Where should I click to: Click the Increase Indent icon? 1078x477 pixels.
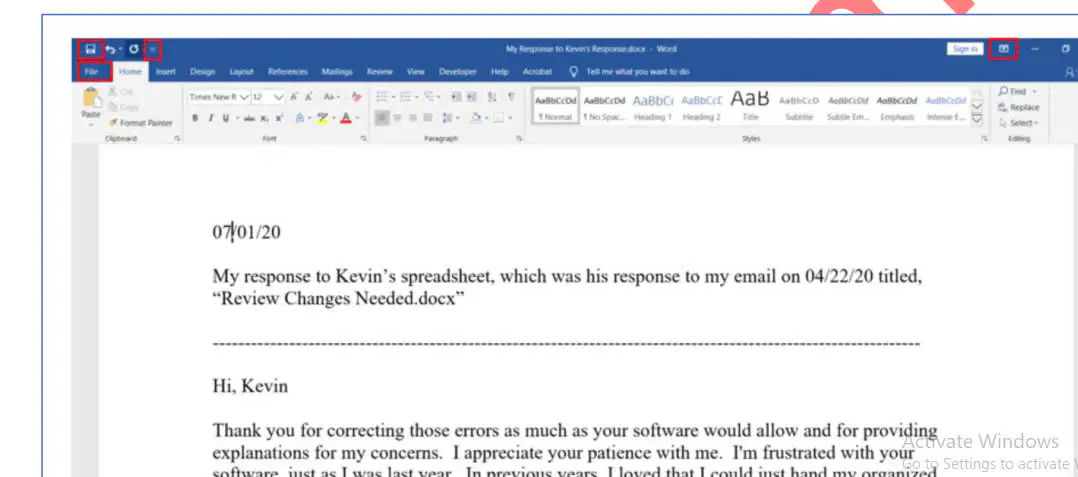pyautogui.click(x=472, y=98)
